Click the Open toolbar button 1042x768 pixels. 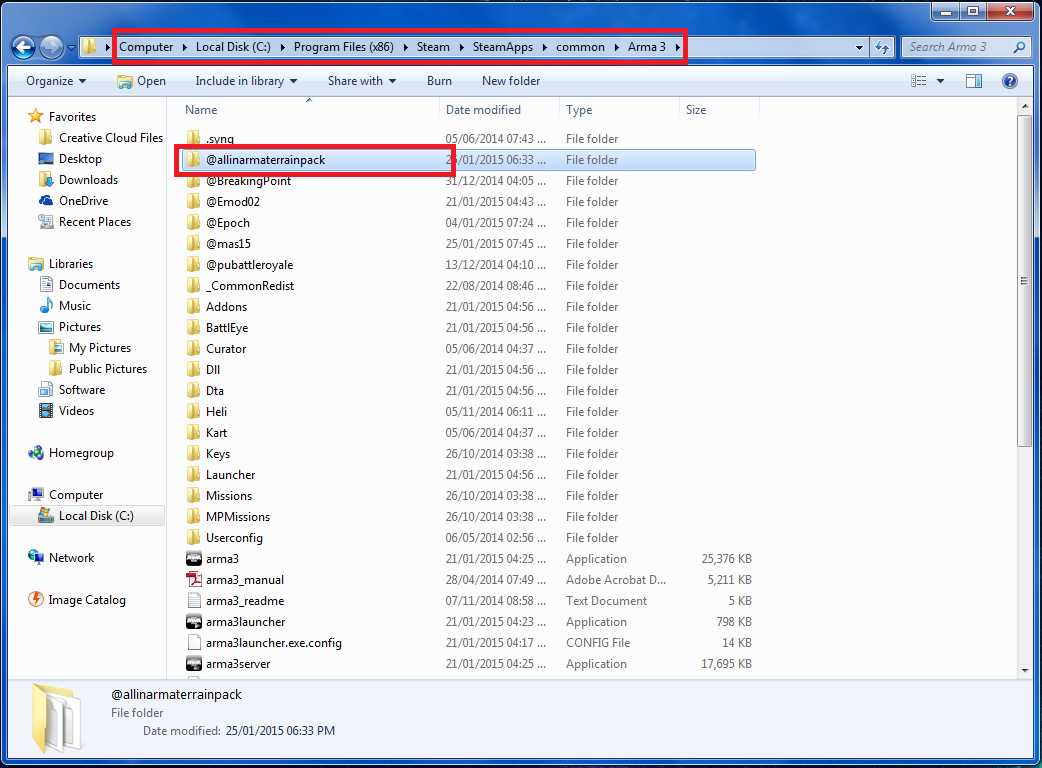point(142,81)
